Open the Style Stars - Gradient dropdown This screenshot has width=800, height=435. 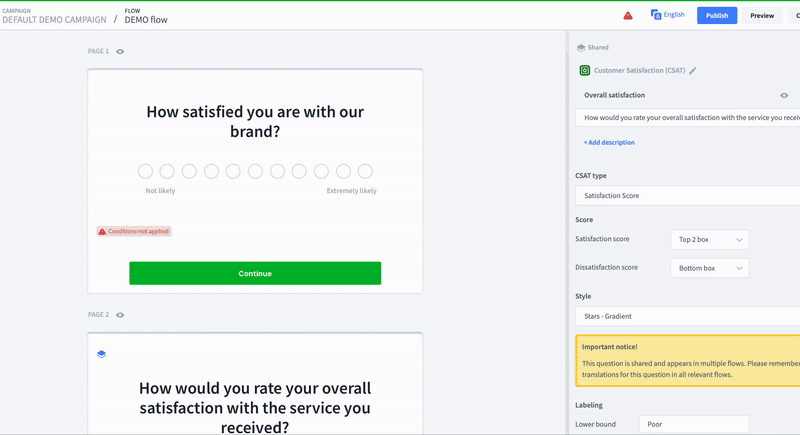[688, 316]
